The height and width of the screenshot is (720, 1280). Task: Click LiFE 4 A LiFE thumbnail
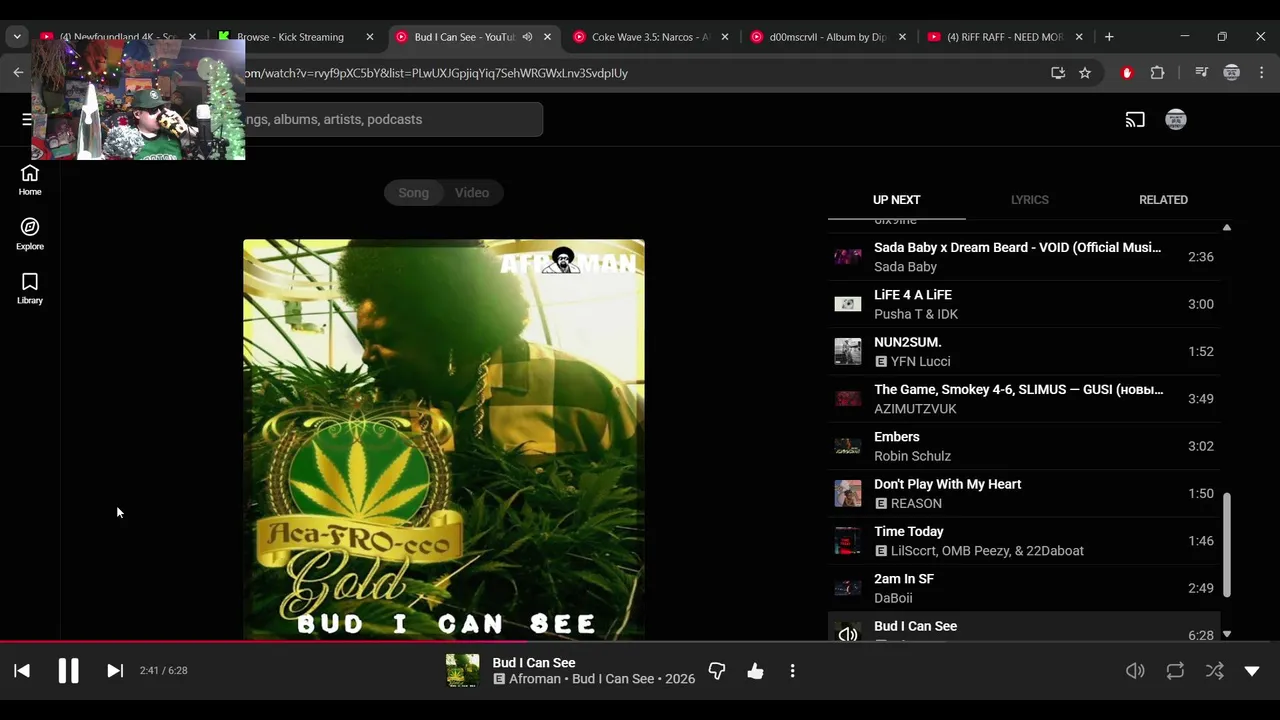coord(848,304)
